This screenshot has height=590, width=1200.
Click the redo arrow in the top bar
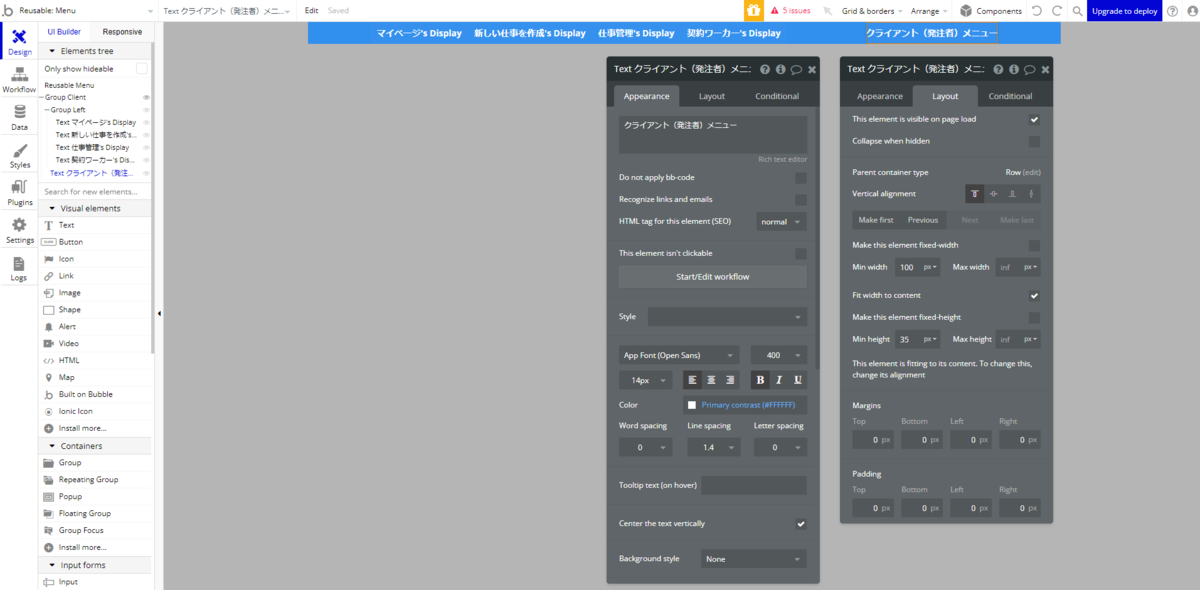tap(1056, 11)
